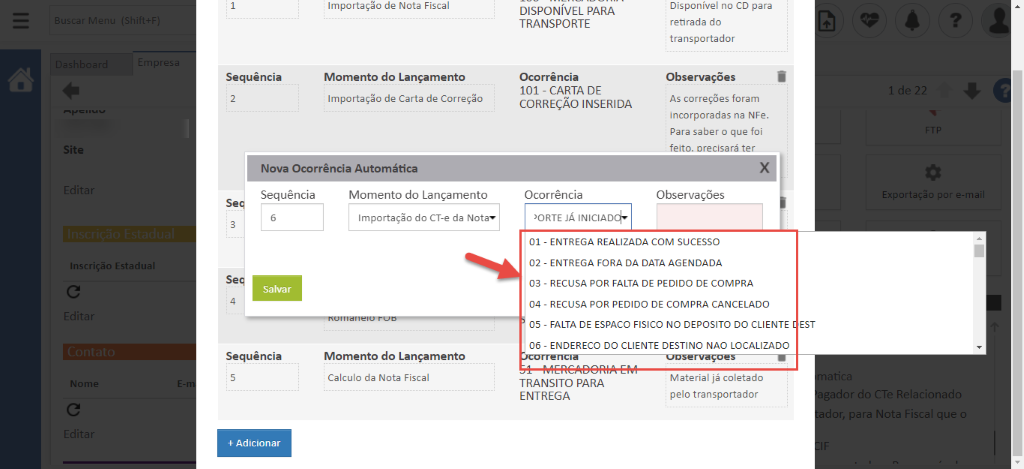The width and height of the screenshot is (1024, 469).
Task: Open the hamburger main menu
Action: 21,21
